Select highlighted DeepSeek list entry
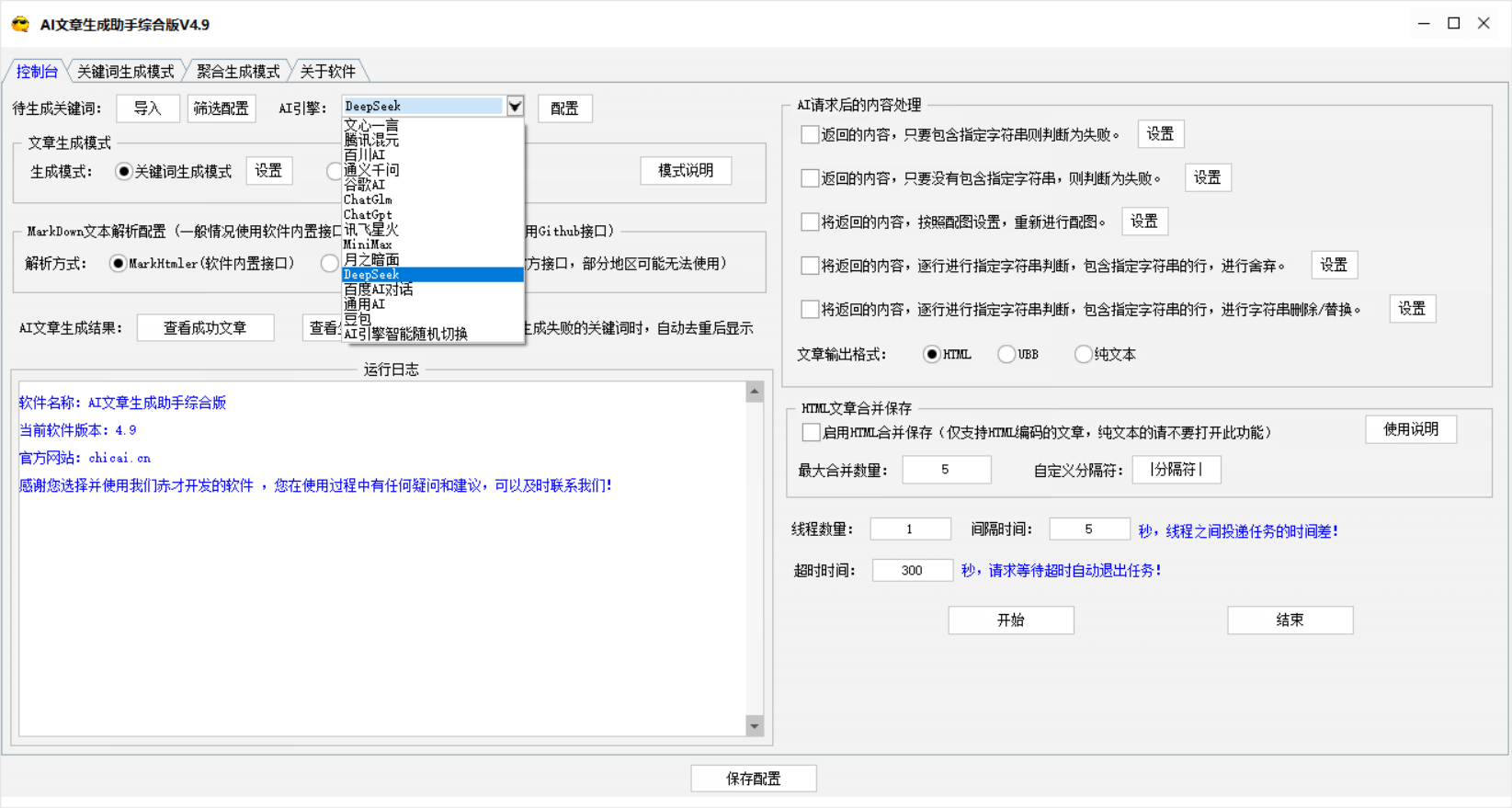 pos(433,275)
